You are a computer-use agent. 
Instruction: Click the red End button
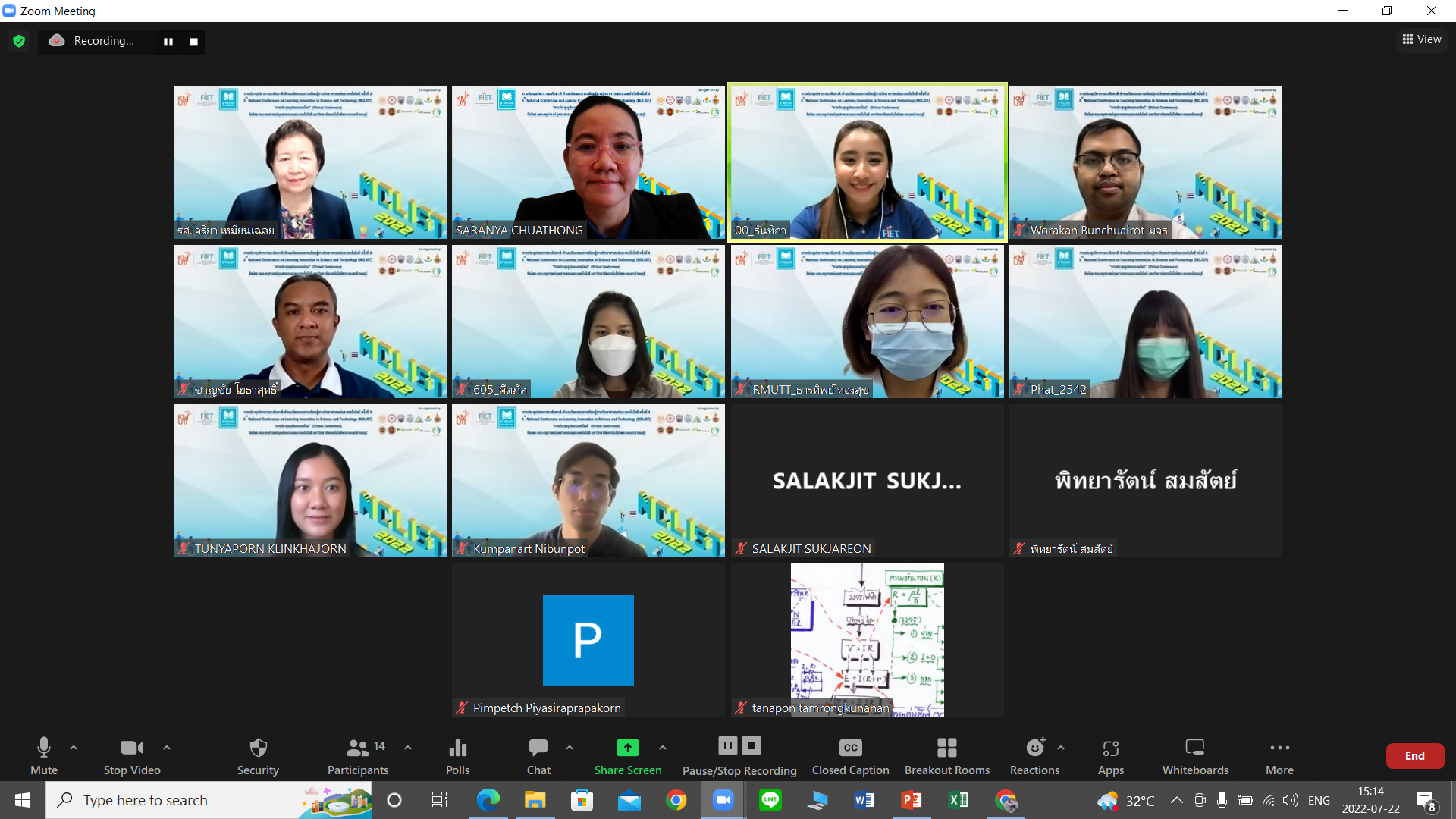coord(1414,756)
